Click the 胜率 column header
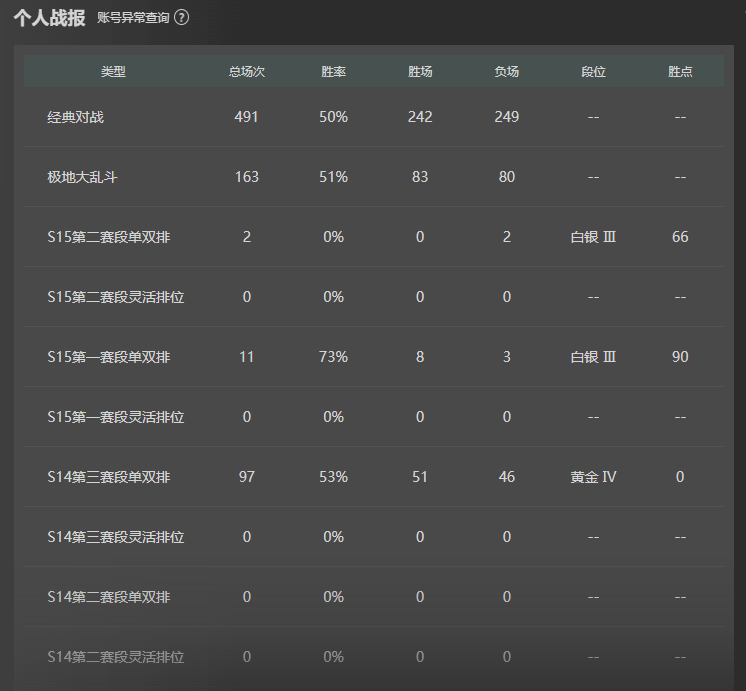Image resolution: width=746 pixels, height=691 pixels. coord(333,71)
